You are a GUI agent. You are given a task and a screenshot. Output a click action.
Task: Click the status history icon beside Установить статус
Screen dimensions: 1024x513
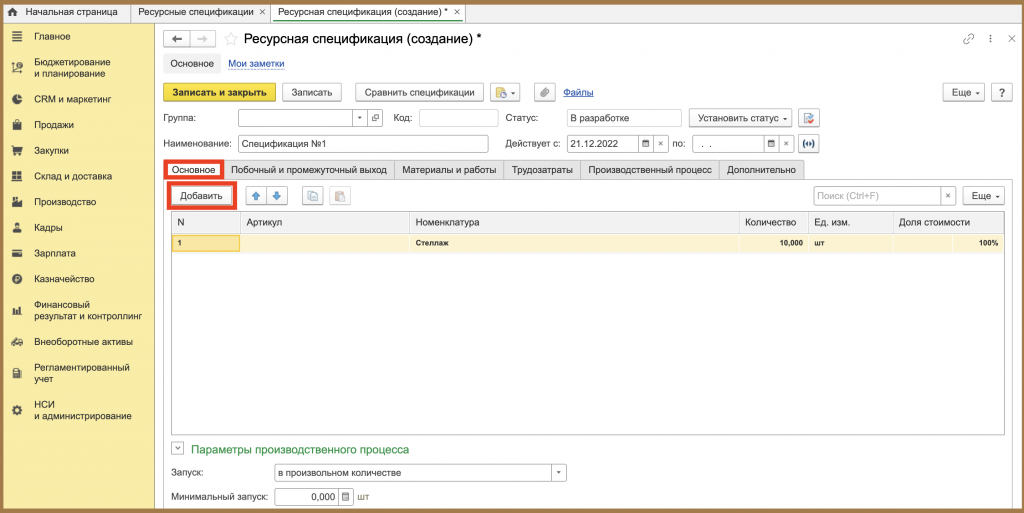point(809,118)
